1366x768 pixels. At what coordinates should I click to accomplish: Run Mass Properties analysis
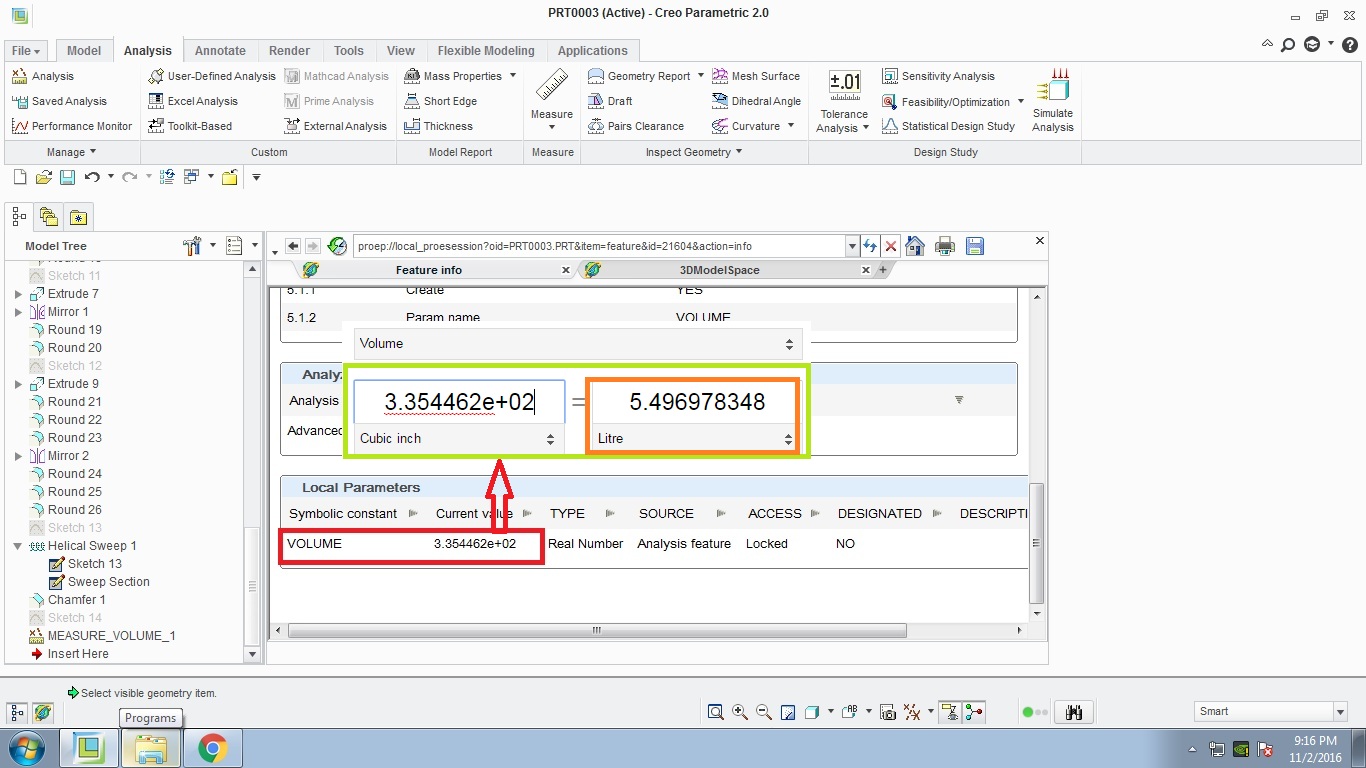[x=453, y=76]
